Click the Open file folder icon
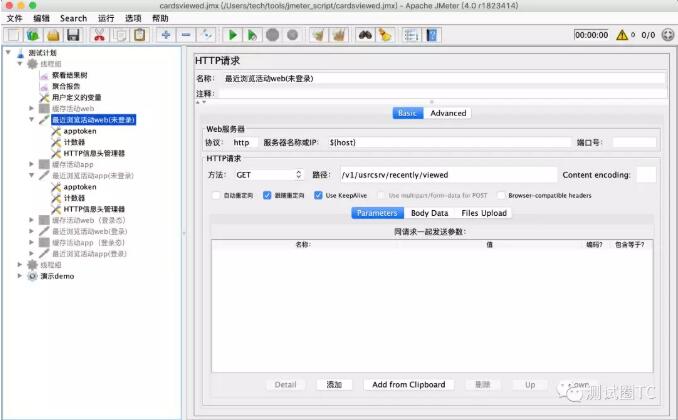Image resolution: width=678 pixels, height=420 pixels. (53, 35)
